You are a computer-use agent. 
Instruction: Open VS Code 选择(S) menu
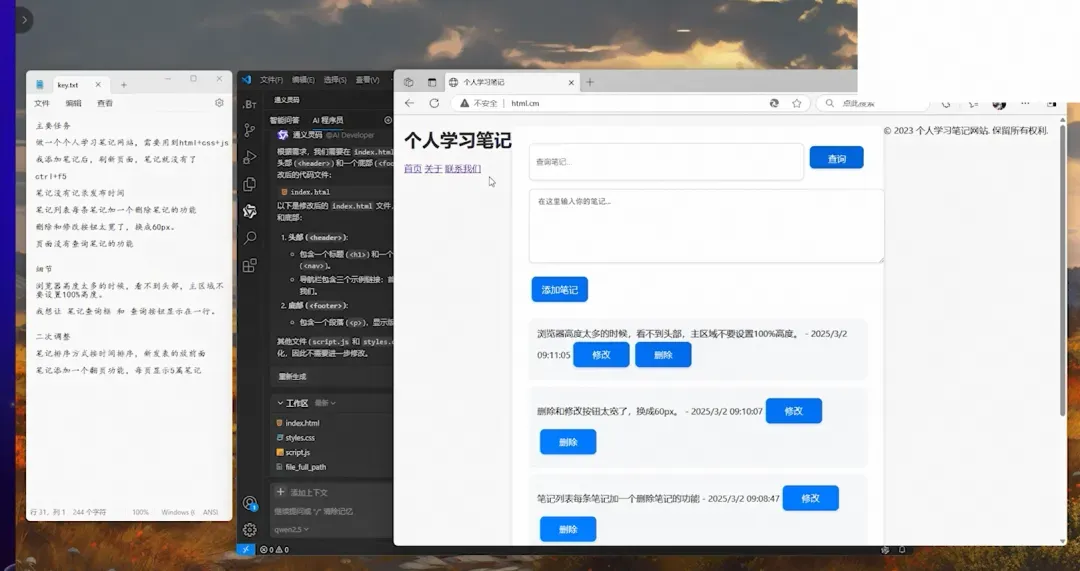(335, 80)
